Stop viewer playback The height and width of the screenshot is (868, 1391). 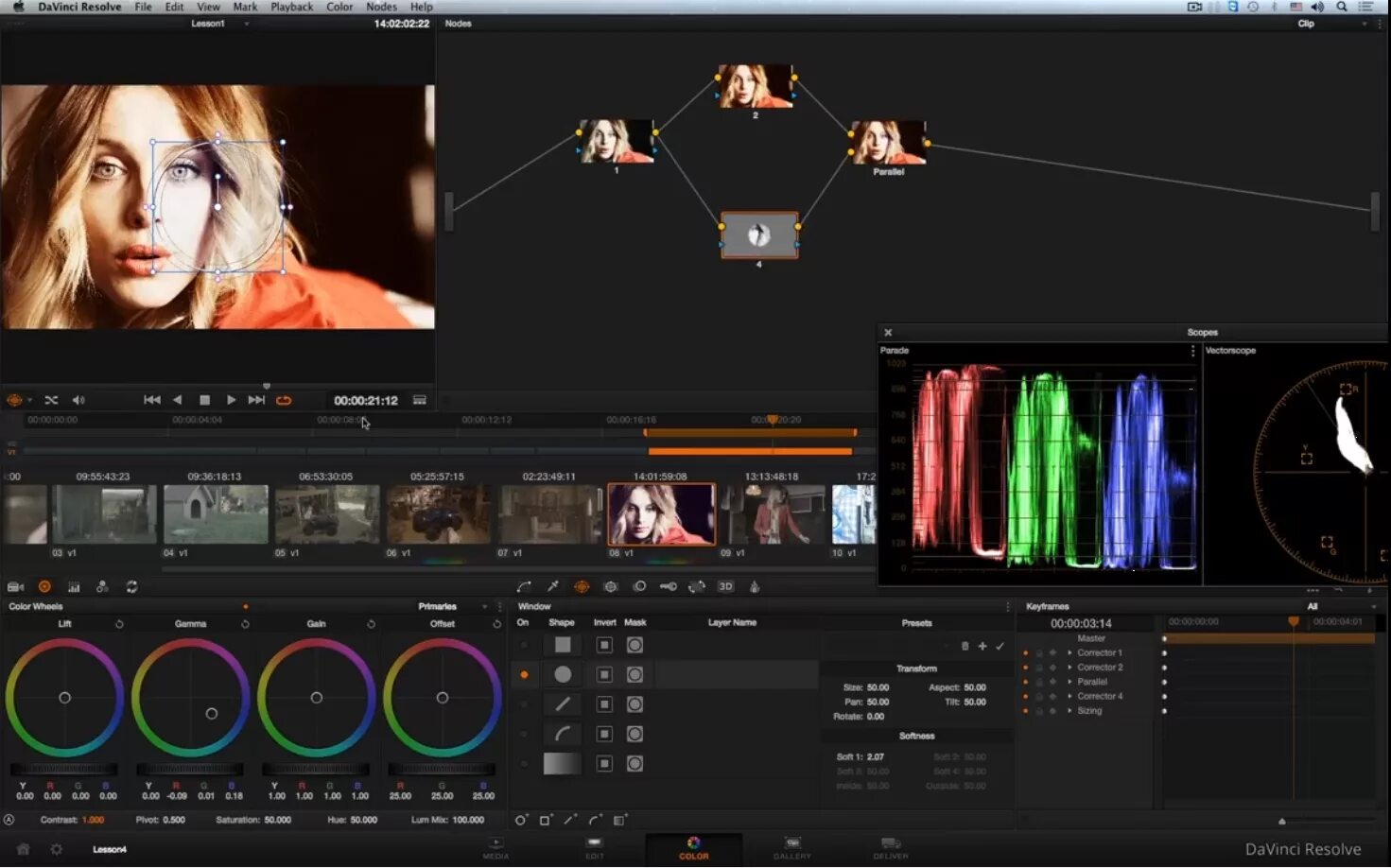pyautogui.click(x=204, y=400)
